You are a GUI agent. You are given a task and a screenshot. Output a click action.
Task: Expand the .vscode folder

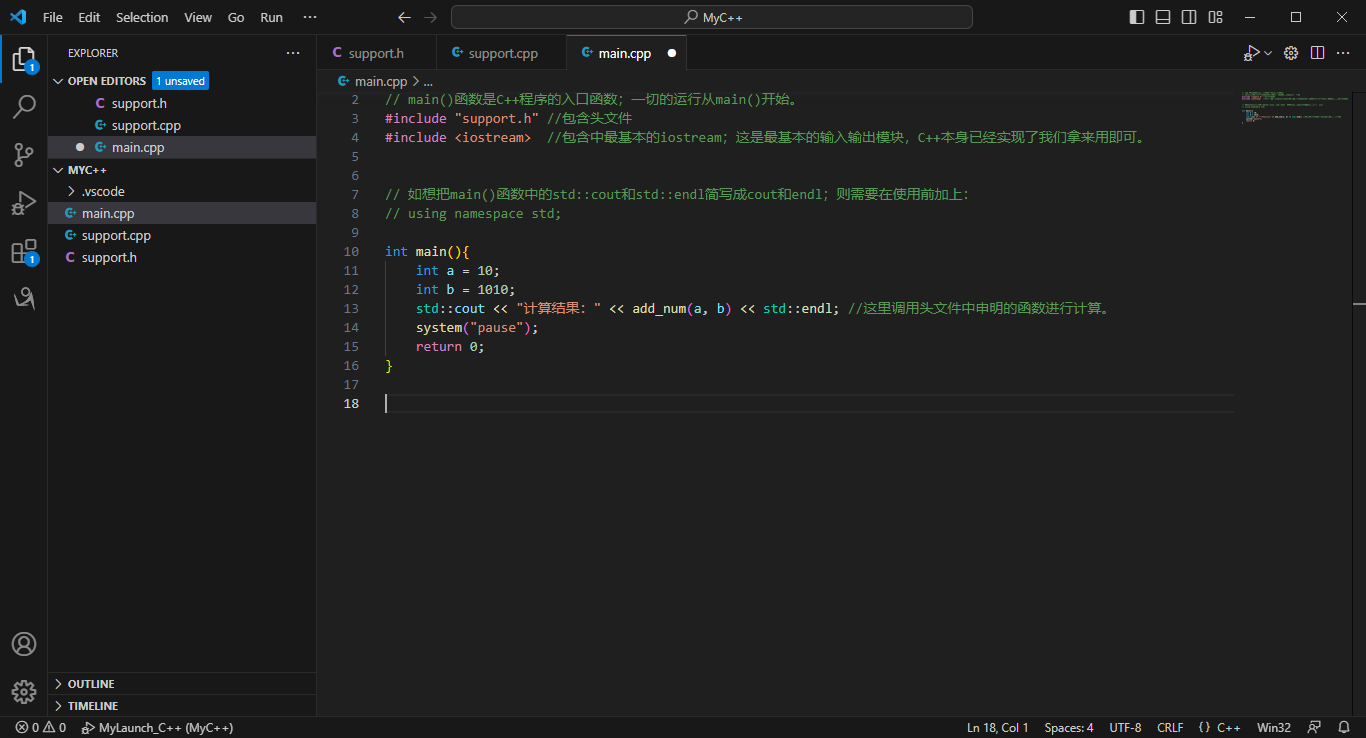pos(103,191)
